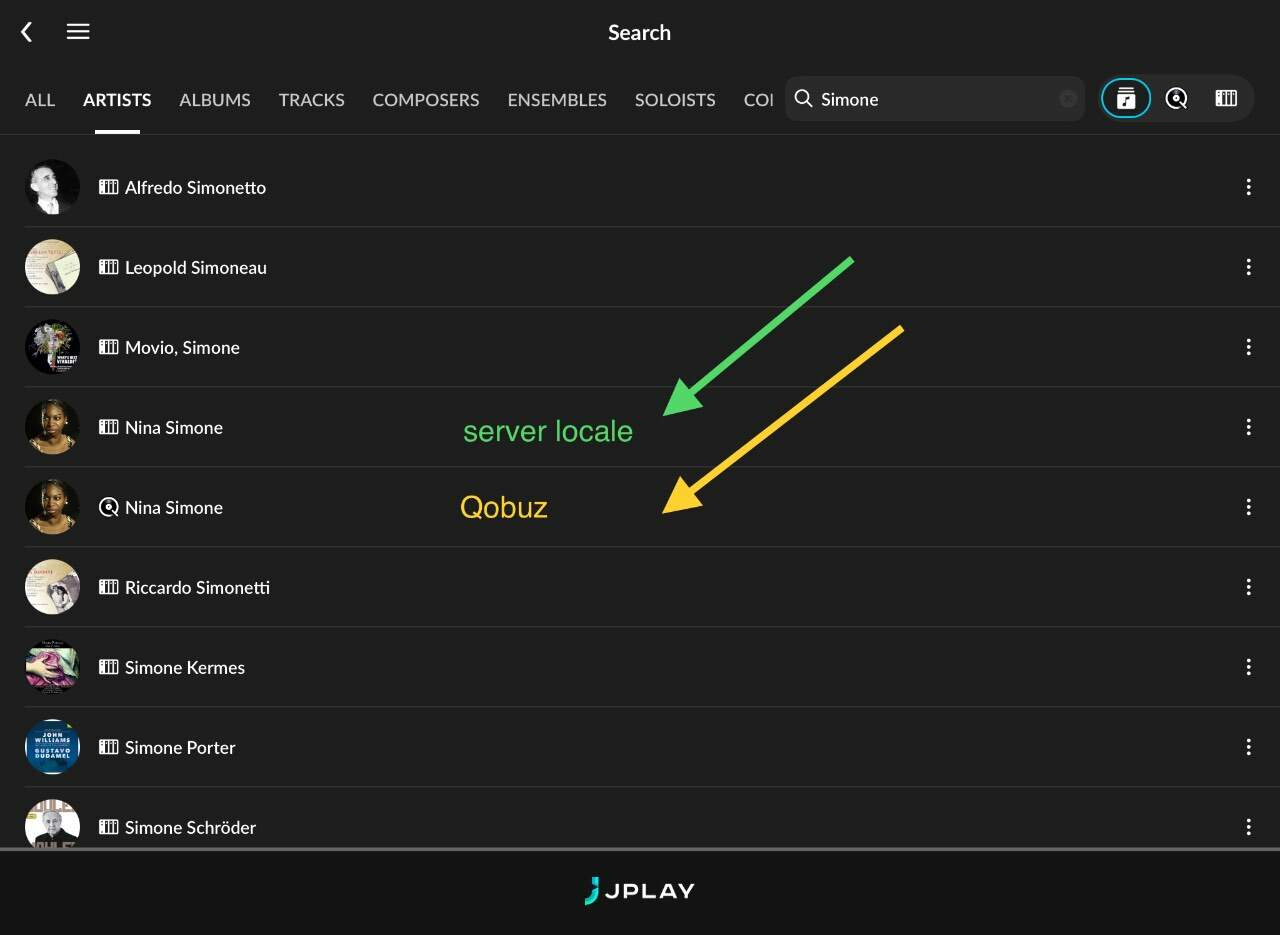The height and width of the screenshot is (935, 1280).
Task: Click the Simone search input field
Action: coord(935,99)
